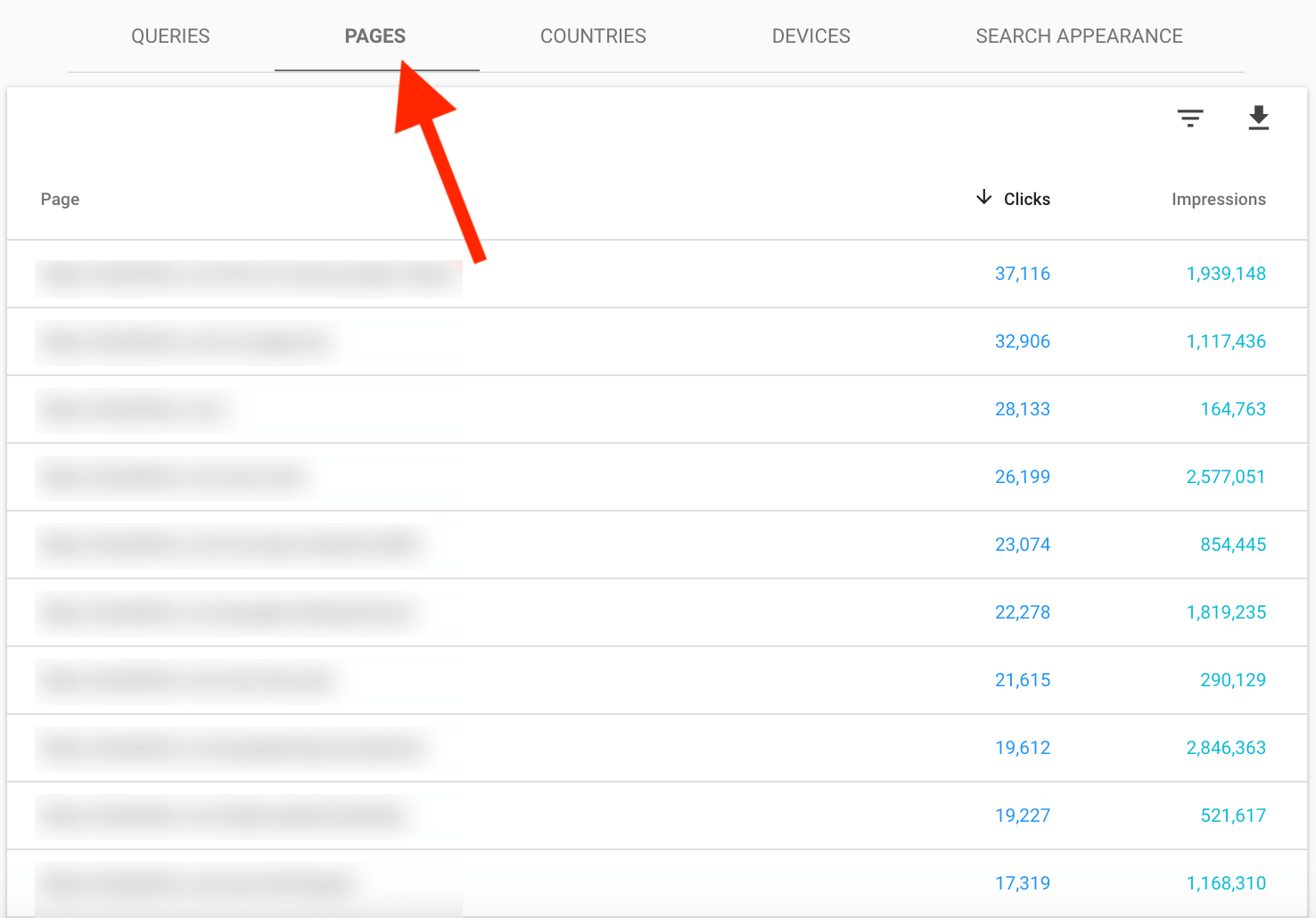Open the filter rows icon

pos(1190,118)
